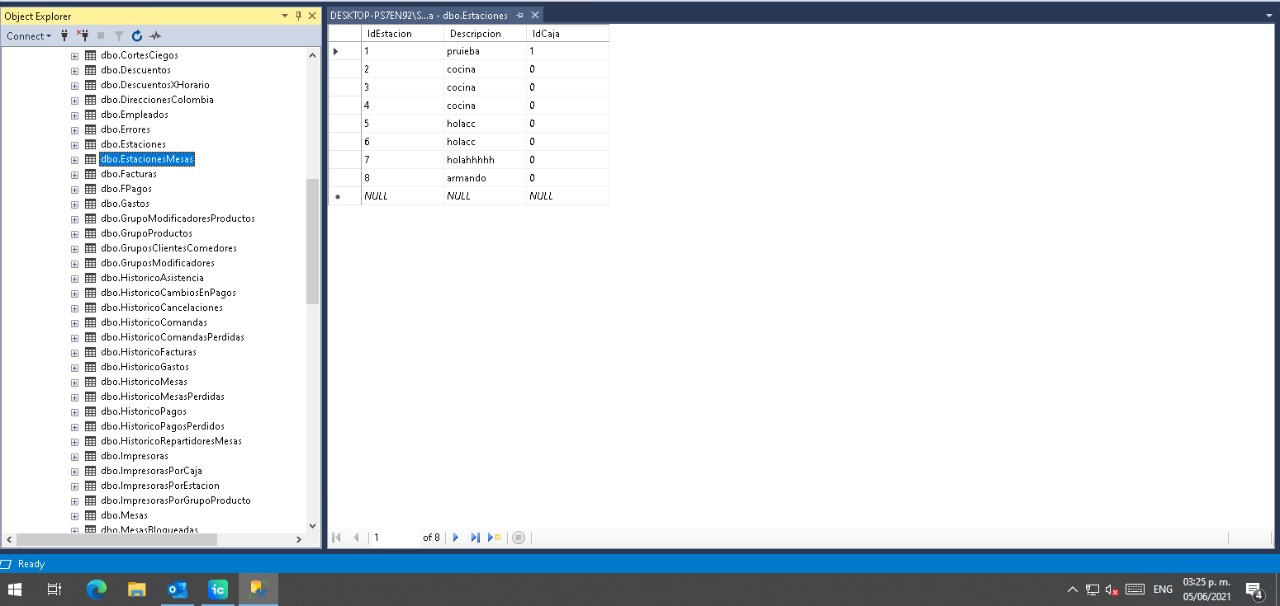Viewport: 1280px width, 606px height.
Task: Expand the dbo.HistoricoFacturas table node
Action: (x=75, y=352)
